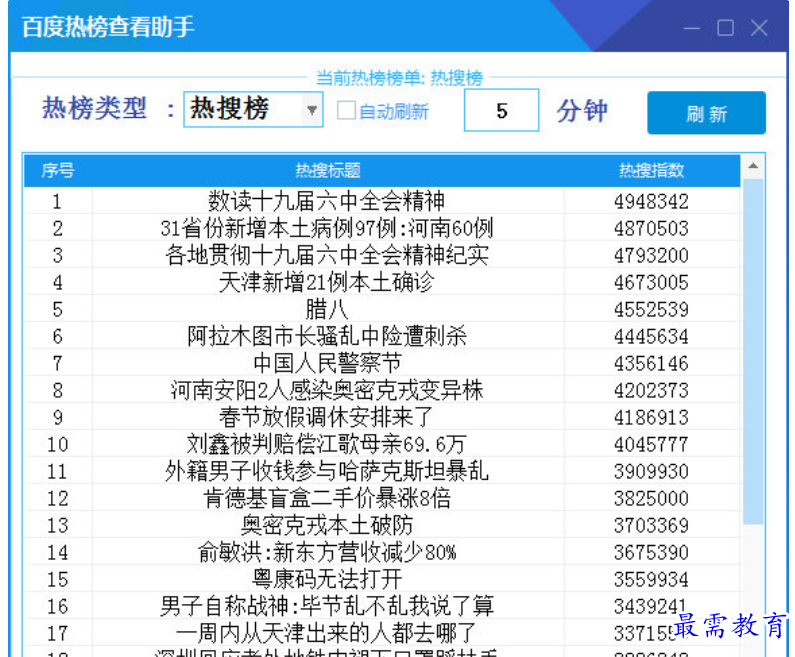Screen dimensions: 795x657
Task: Sort by the 热搜标题 column header
Action: coord(328,170)
